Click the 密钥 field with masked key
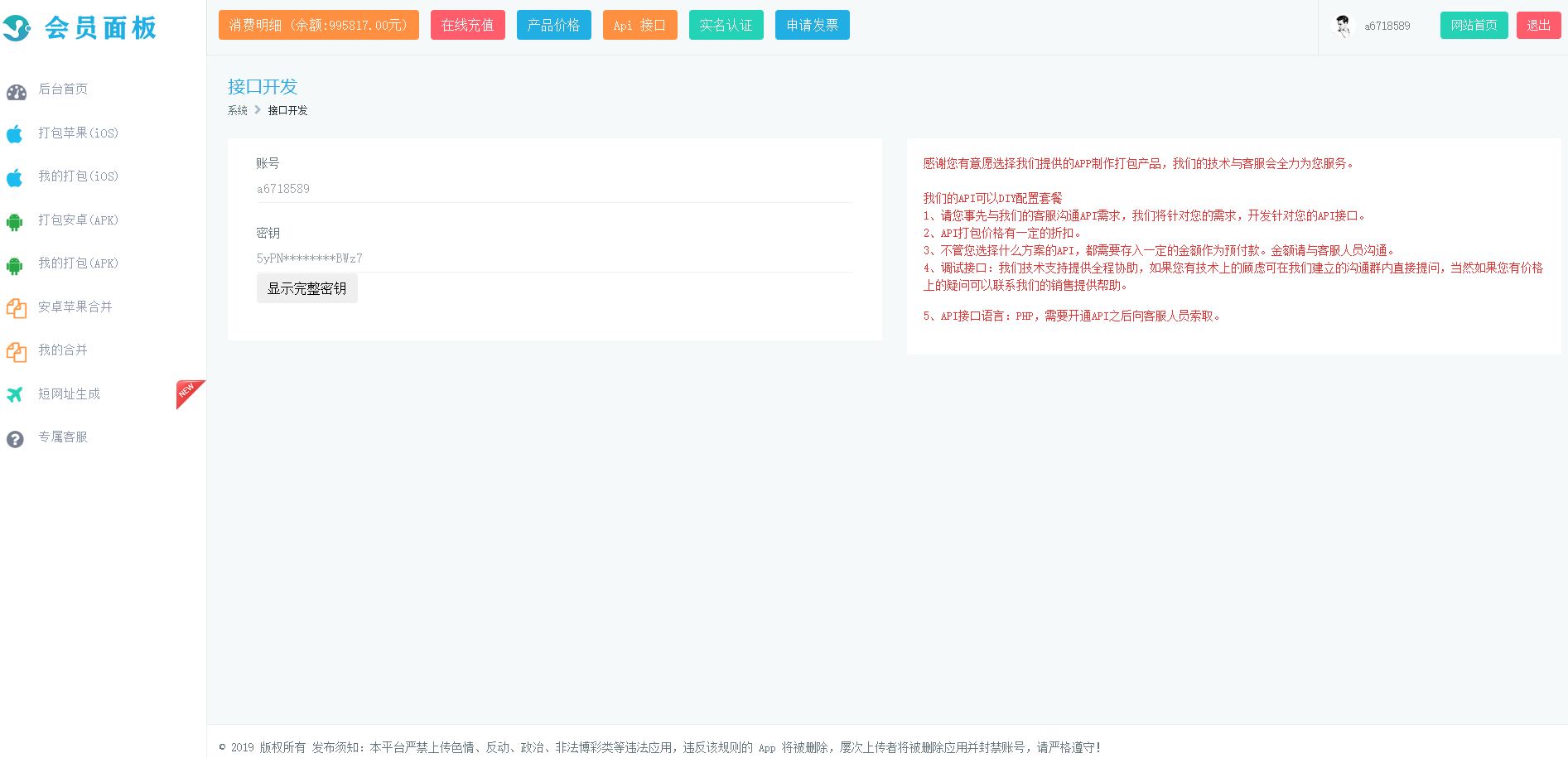Image resolution: width=1568 pixels, height=758 pixels. pos(554,258)
